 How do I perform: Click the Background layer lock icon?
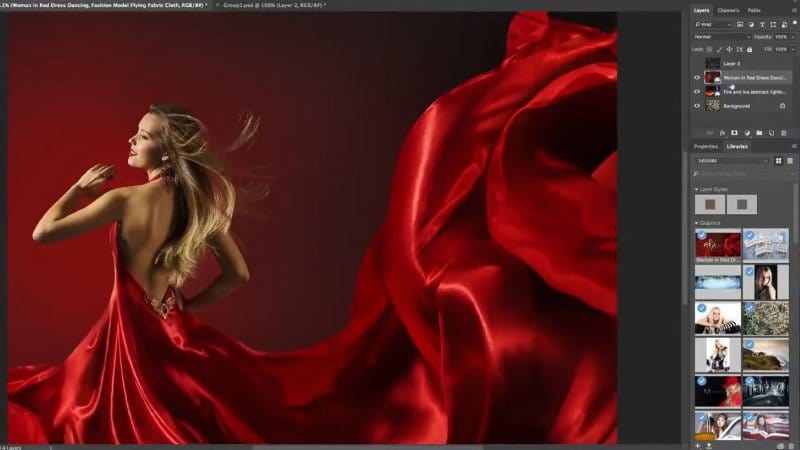pyautogui.click(x=782, y=106)
